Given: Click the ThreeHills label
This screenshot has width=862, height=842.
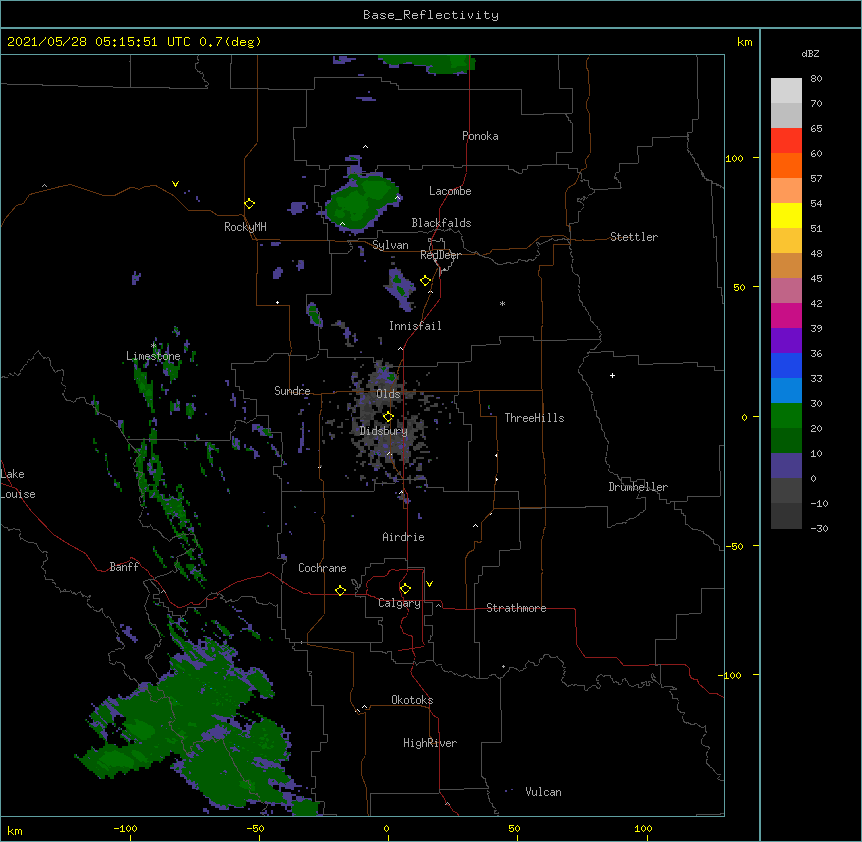Looking at the screenshot, I should coord(534,418).
